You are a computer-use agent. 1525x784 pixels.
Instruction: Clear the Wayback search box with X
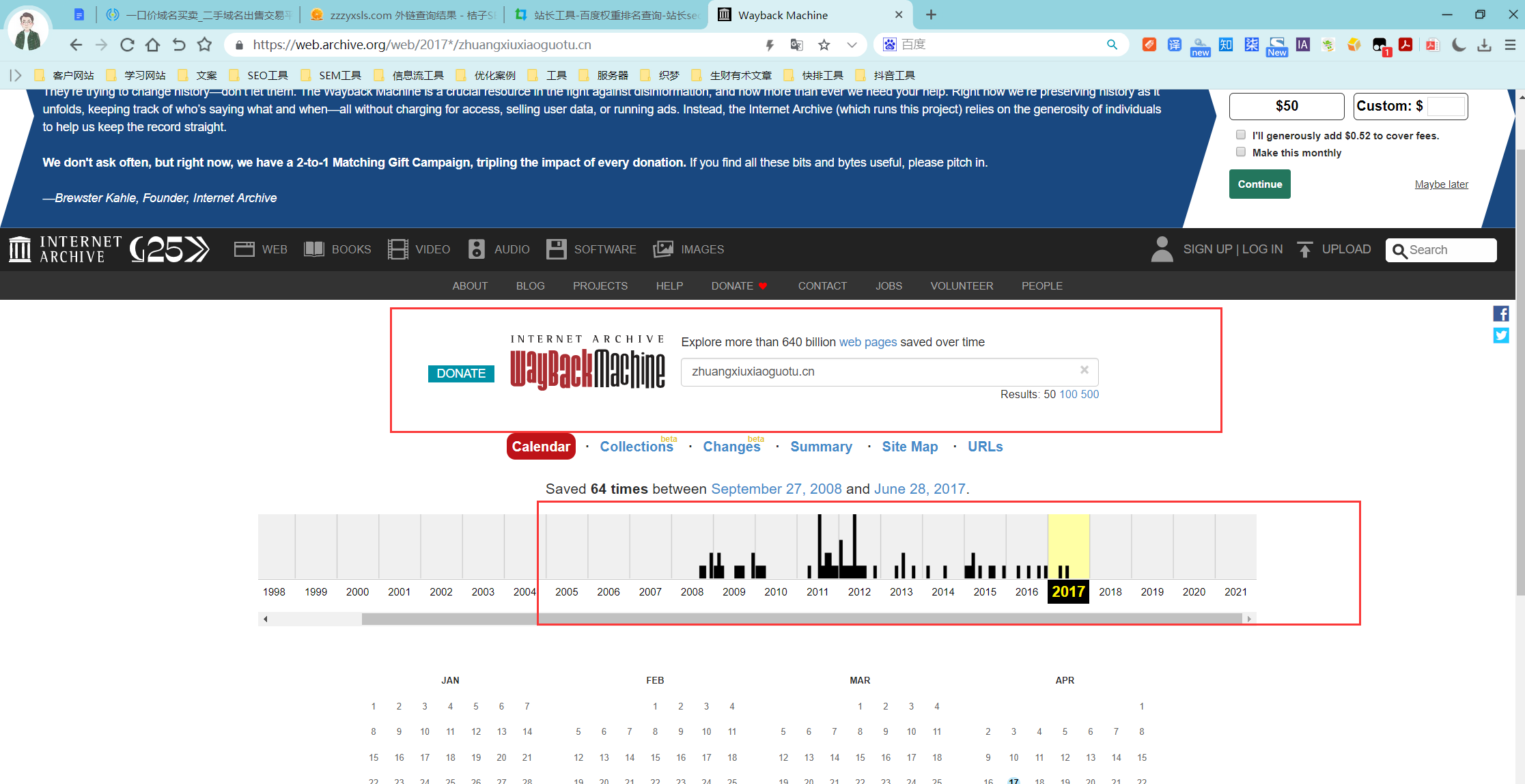(1084, 370)
